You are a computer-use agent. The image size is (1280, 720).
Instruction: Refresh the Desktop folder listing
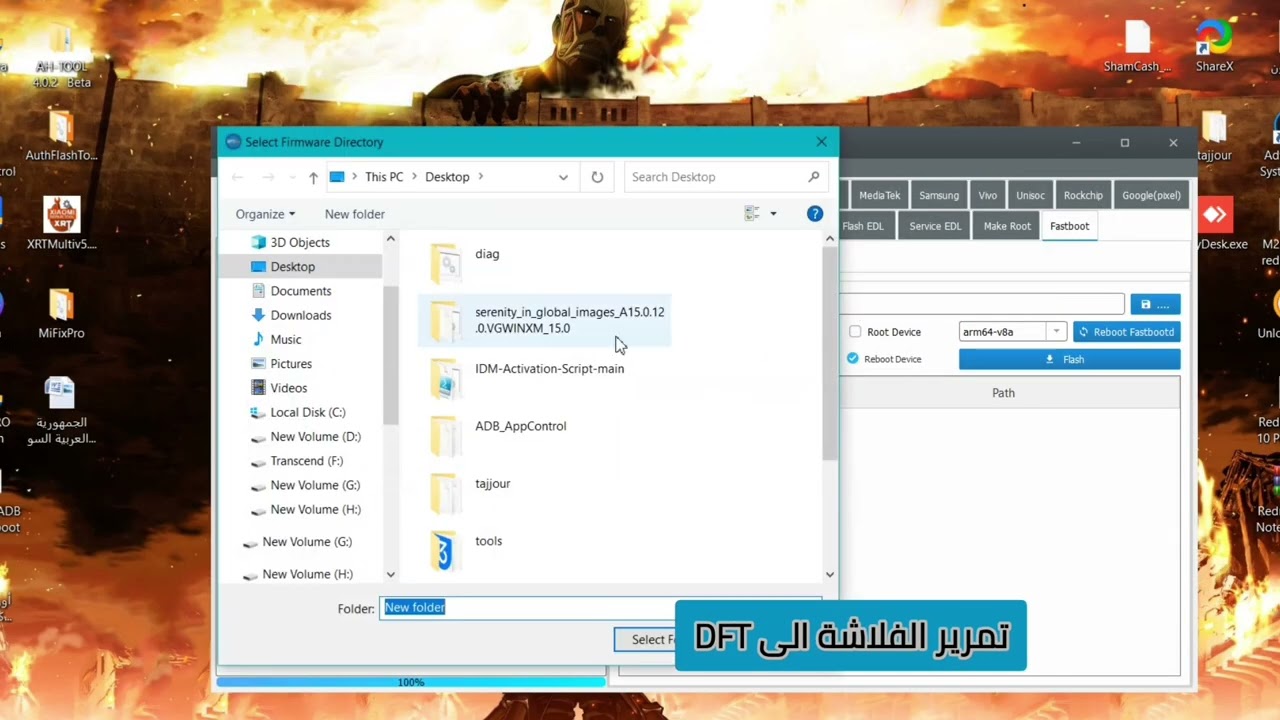point(597,177)
